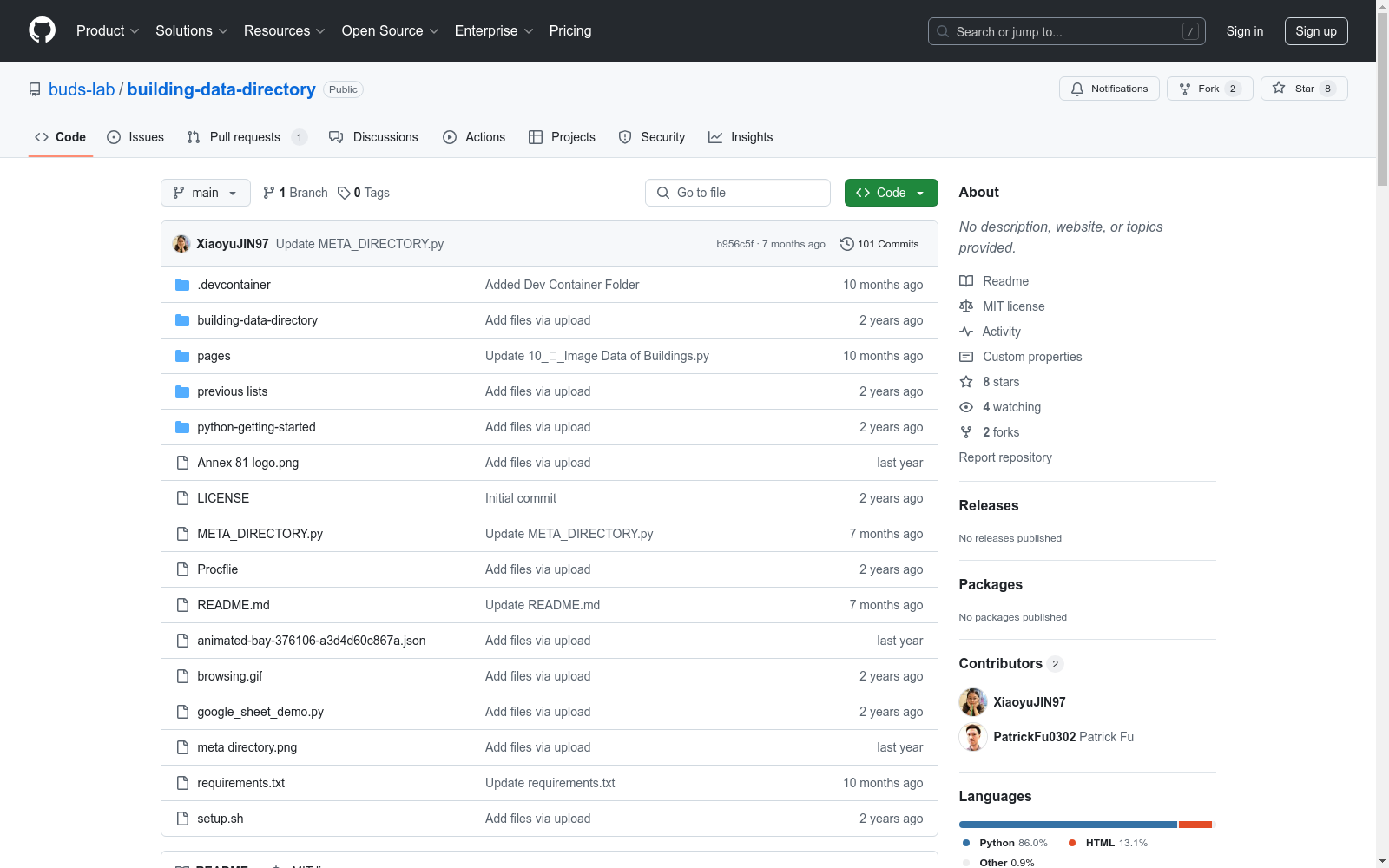Expand the Solutions navigation menu
Viewport: 1389px width, 868px height.
pos(191,30)
